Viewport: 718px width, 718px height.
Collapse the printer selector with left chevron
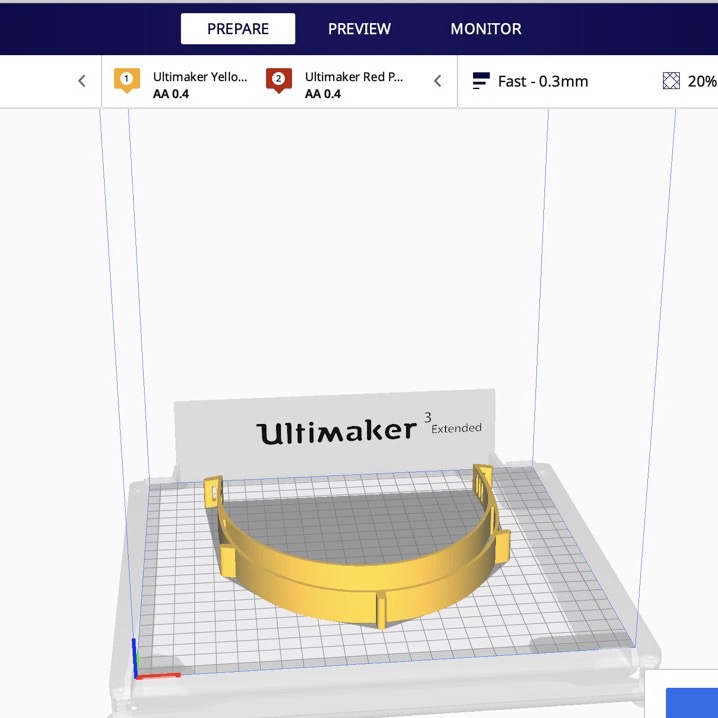82,81
